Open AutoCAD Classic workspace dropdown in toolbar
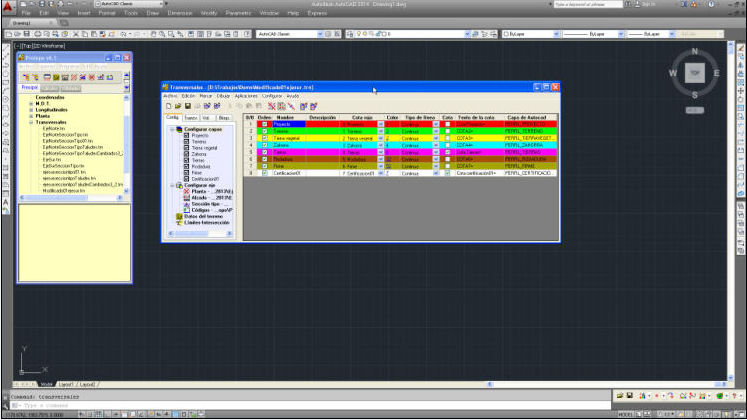This screenshot has height=420, width=747. coord(320,34)
